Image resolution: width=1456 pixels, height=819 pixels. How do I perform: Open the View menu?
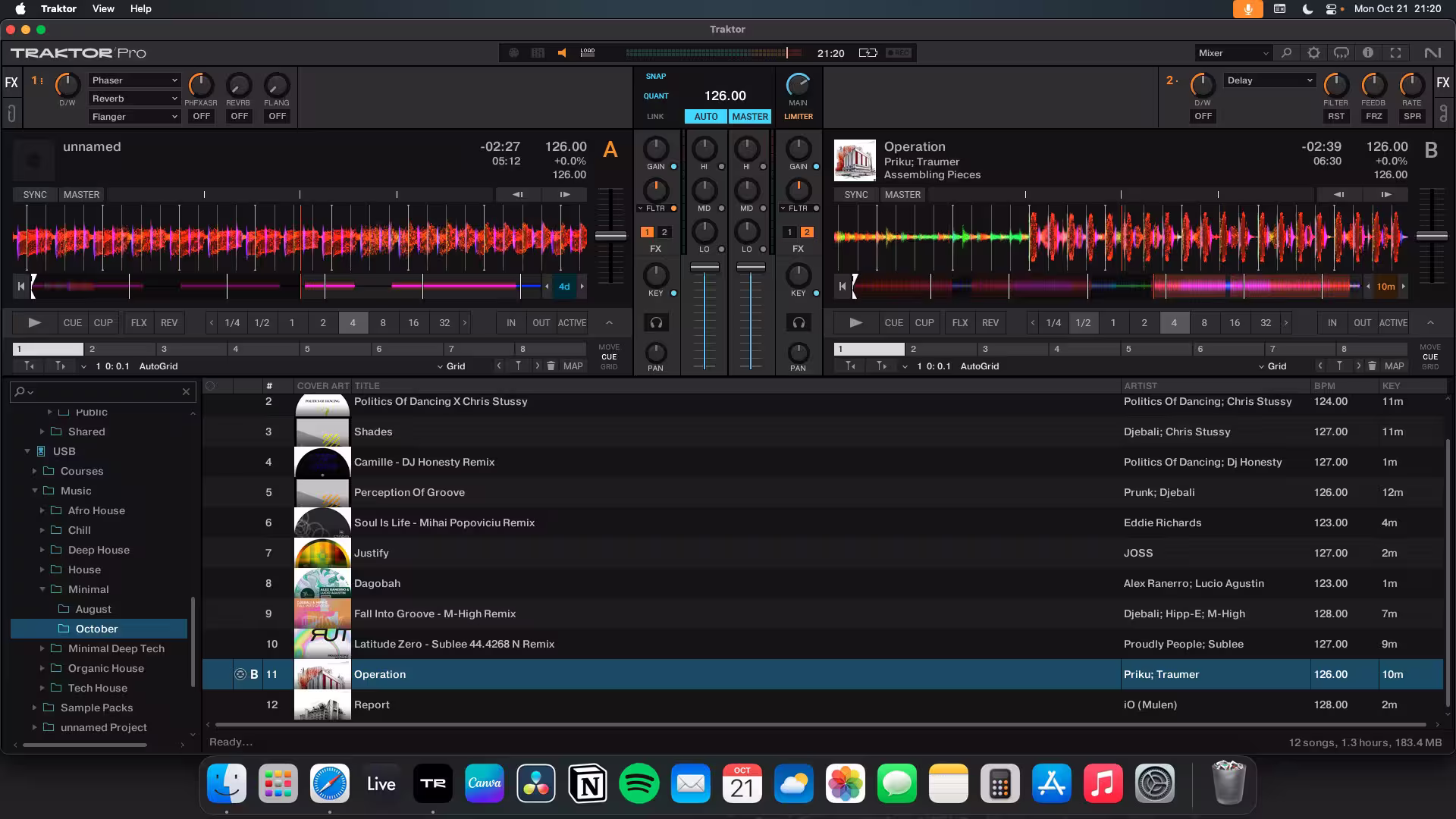pos(103,9)
